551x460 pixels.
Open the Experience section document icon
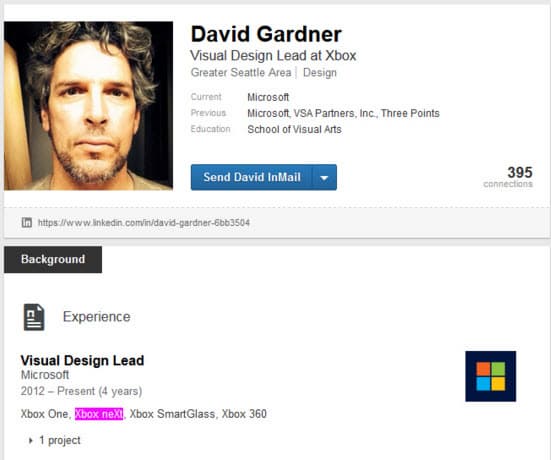pos(34,317)
